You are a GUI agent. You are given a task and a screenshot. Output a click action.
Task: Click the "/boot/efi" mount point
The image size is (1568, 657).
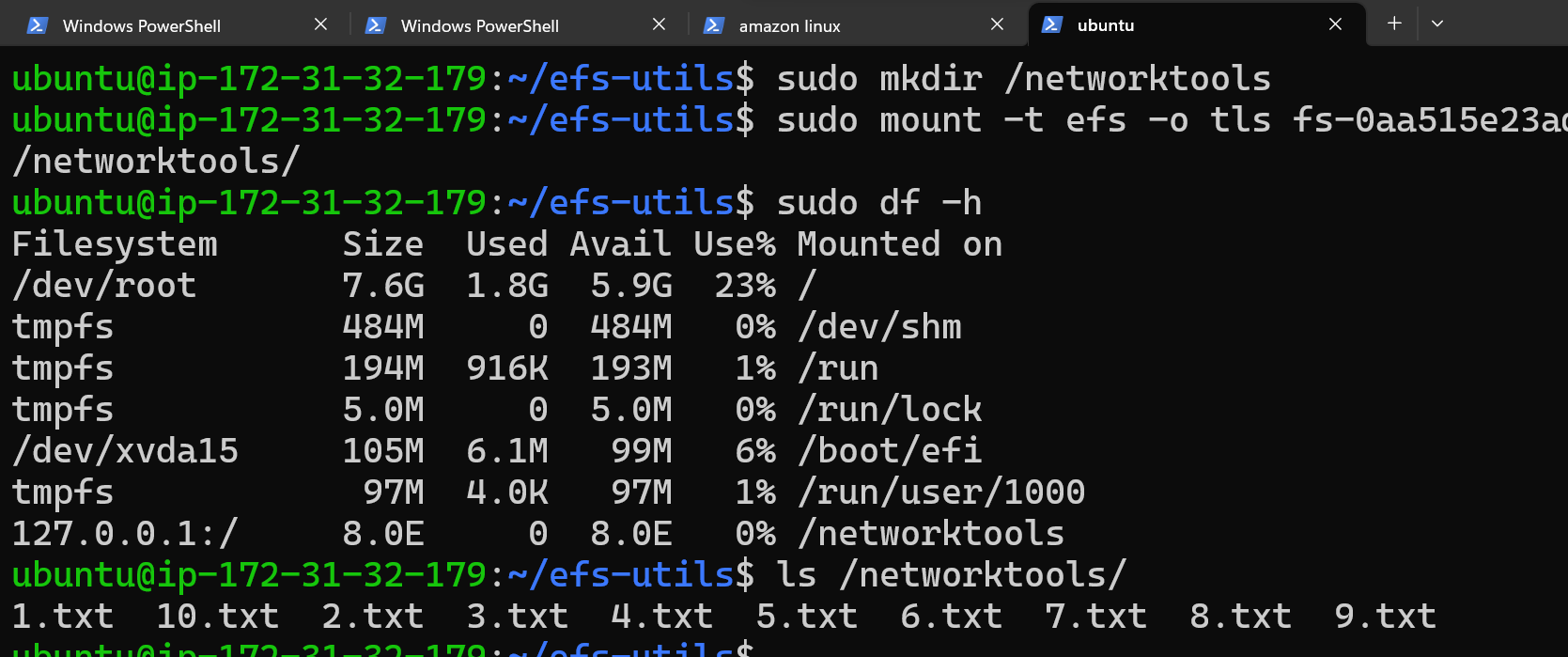tap(890, 451)
